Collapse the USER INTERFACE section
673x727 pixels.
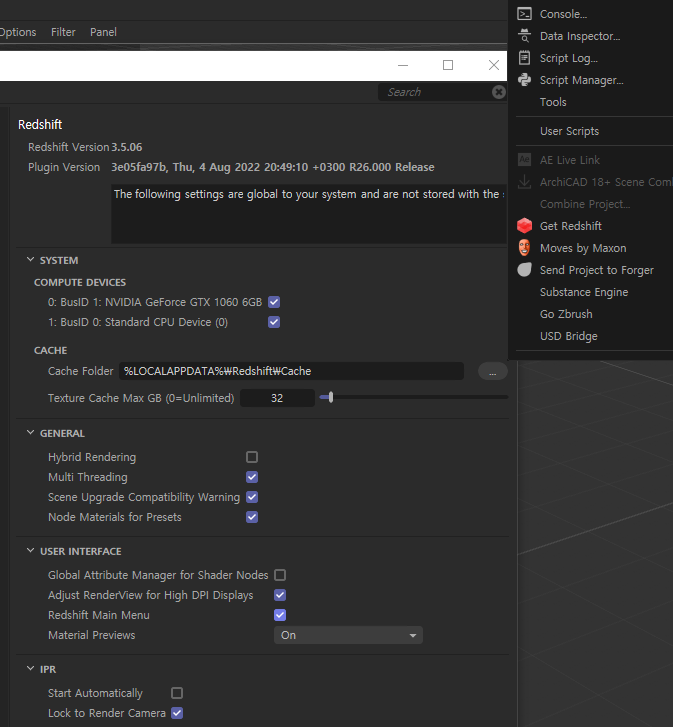(x=31, y=551)
